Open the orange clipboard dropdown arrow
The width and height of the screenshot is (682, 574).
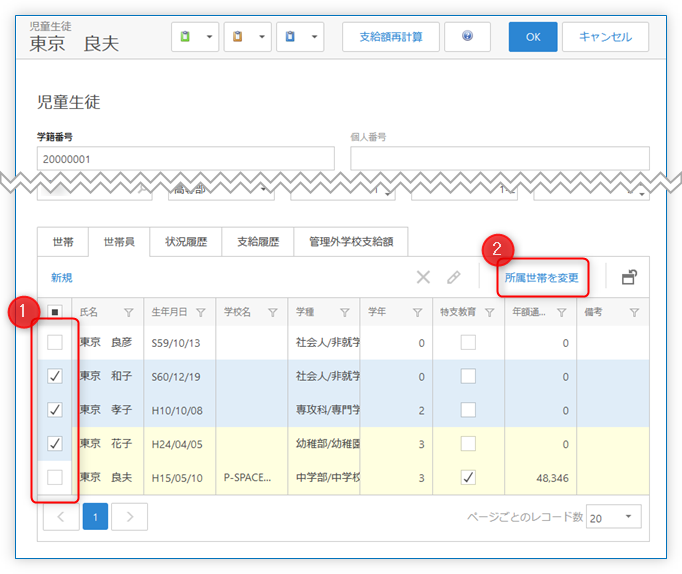(262, 37)
